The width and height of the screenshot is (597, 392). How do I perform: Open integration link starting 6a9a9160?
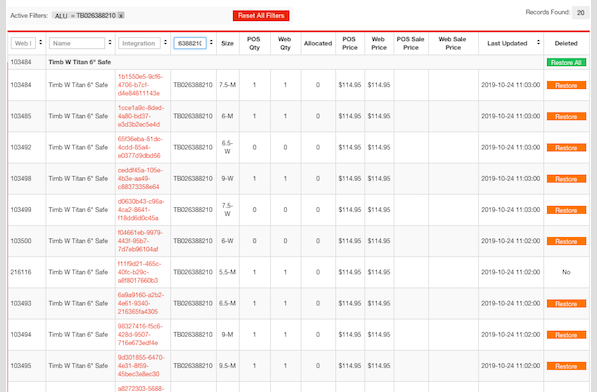coord(141,303)
